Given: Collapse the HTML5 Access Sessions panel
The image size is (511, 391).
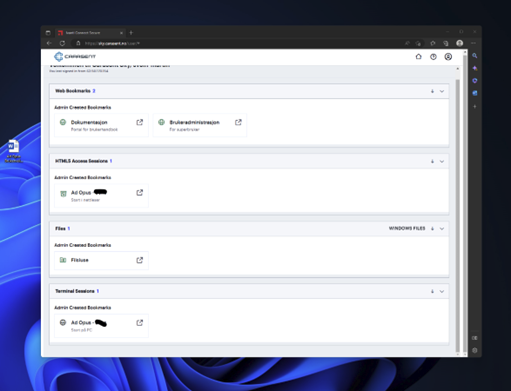Looking at the screenshot, I should coord(442,161).
